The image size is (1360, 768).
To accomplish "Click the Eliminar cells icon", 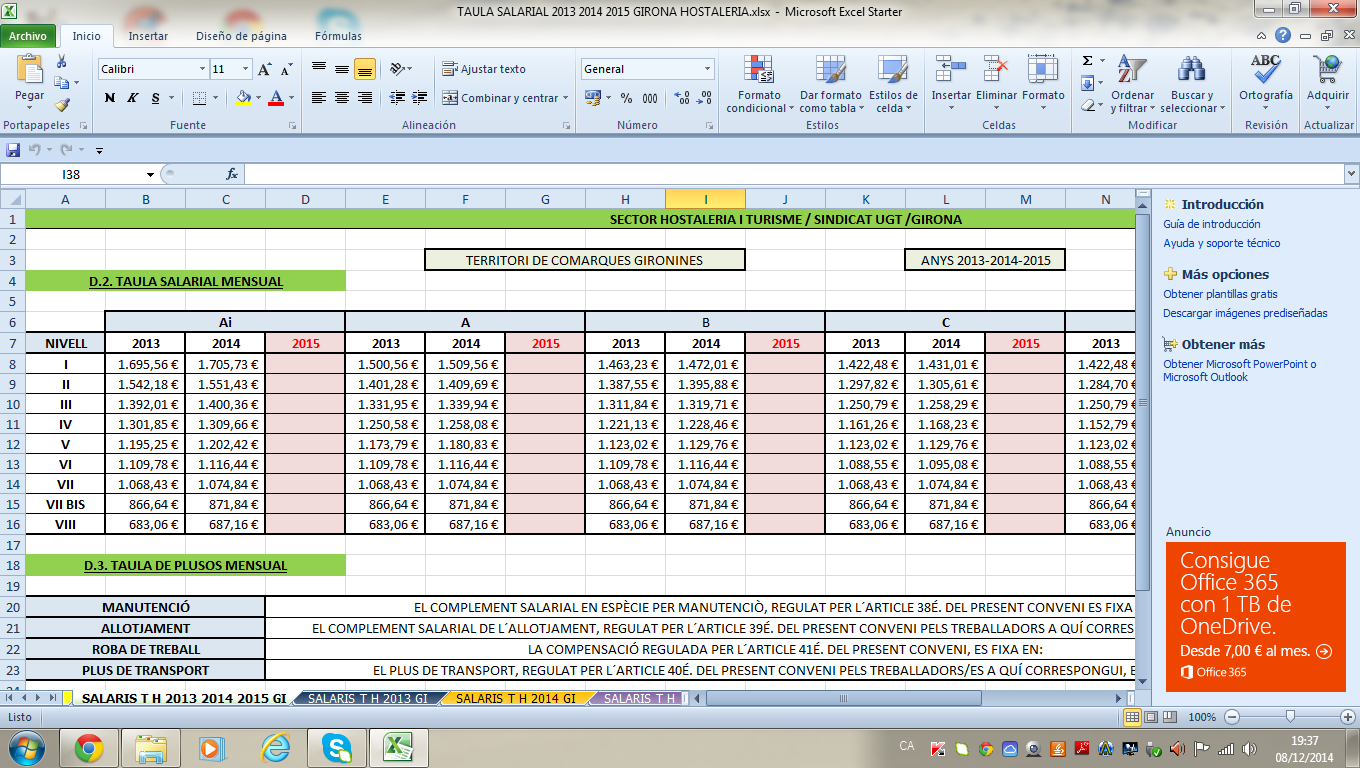I will (996, 69).
